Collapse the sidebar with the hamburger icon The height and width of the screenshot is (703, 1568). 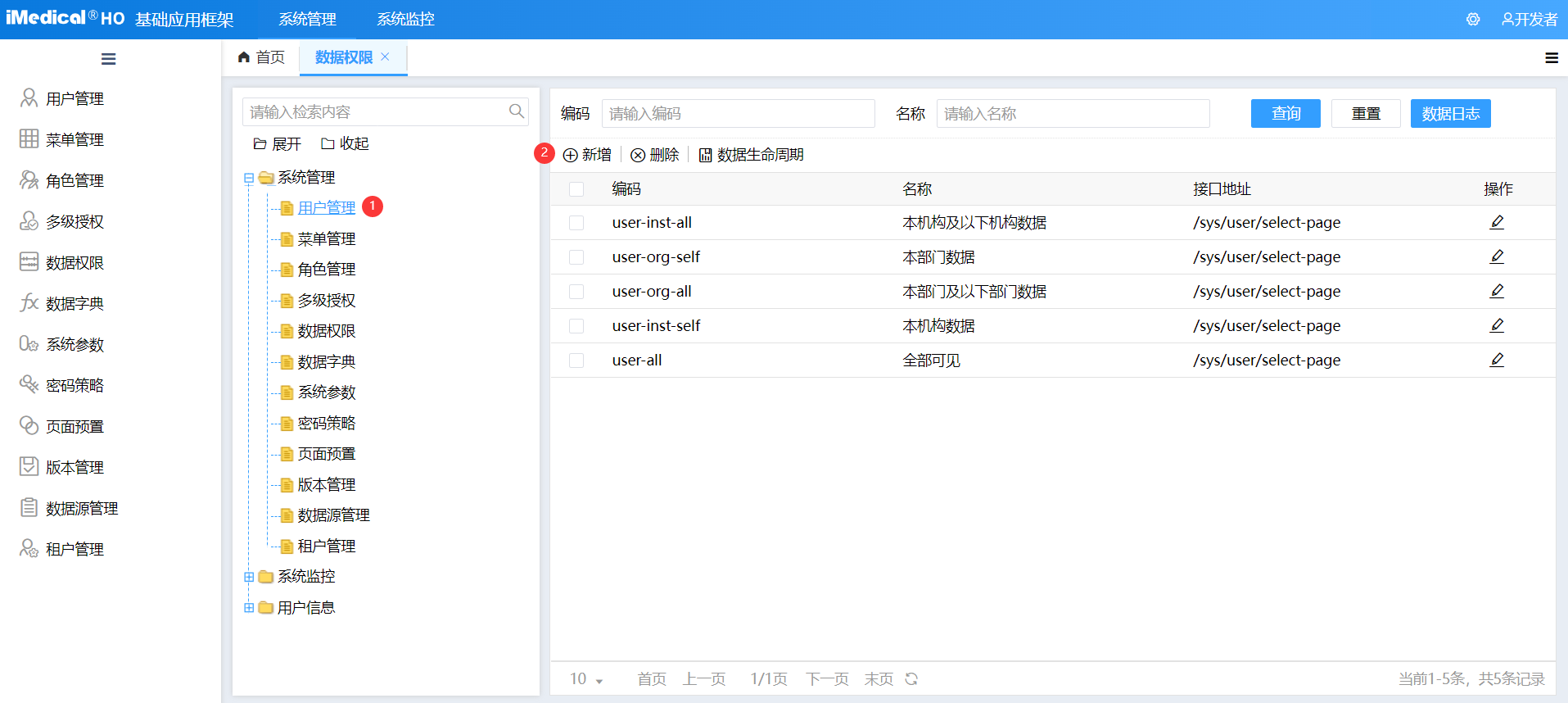(108, 59)
